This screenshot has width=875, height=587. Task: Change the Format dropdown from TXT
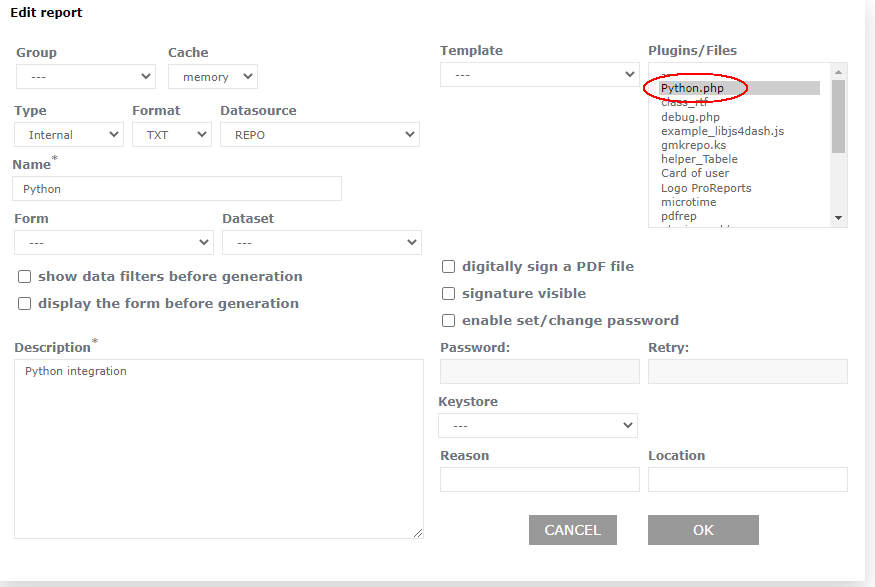pyautogui.click(x=171, y=135)
